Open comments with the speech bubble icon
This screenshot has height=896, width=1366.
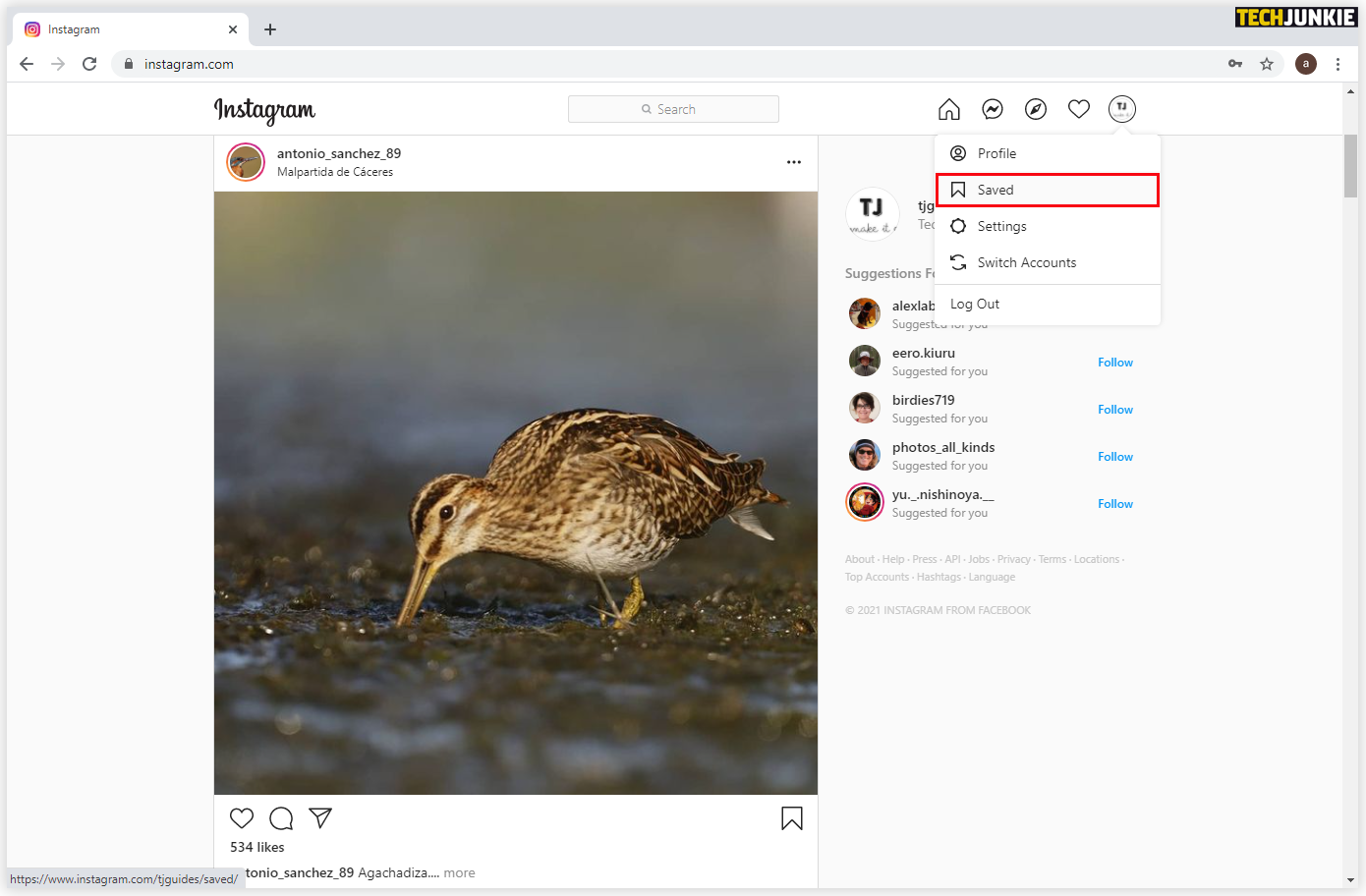pos(281,817)
